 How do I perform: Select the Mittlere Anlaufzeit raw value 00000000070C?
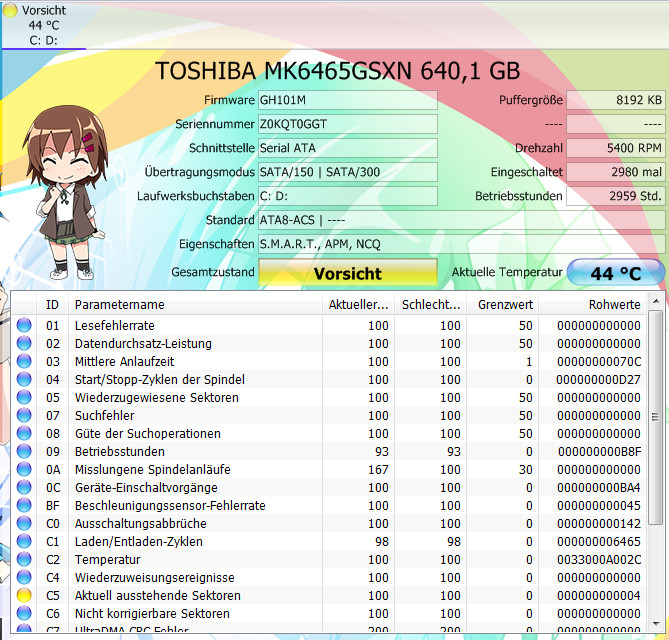click(x=599, y=362)
